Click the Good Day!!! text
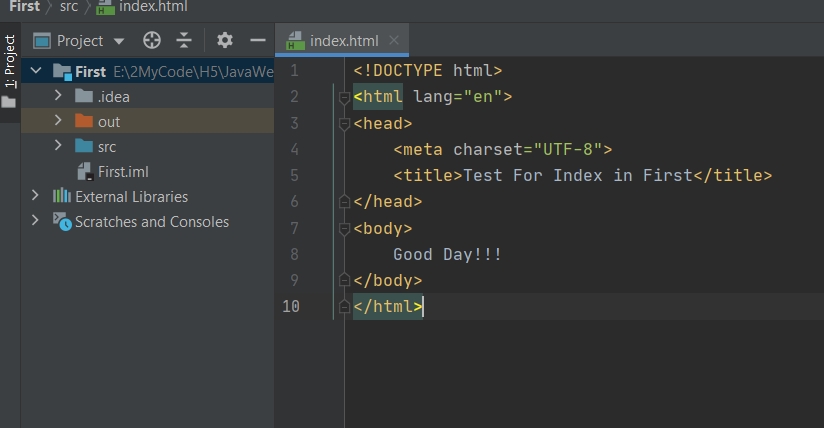This screenshot has height=428, width=824. point(447,254)
